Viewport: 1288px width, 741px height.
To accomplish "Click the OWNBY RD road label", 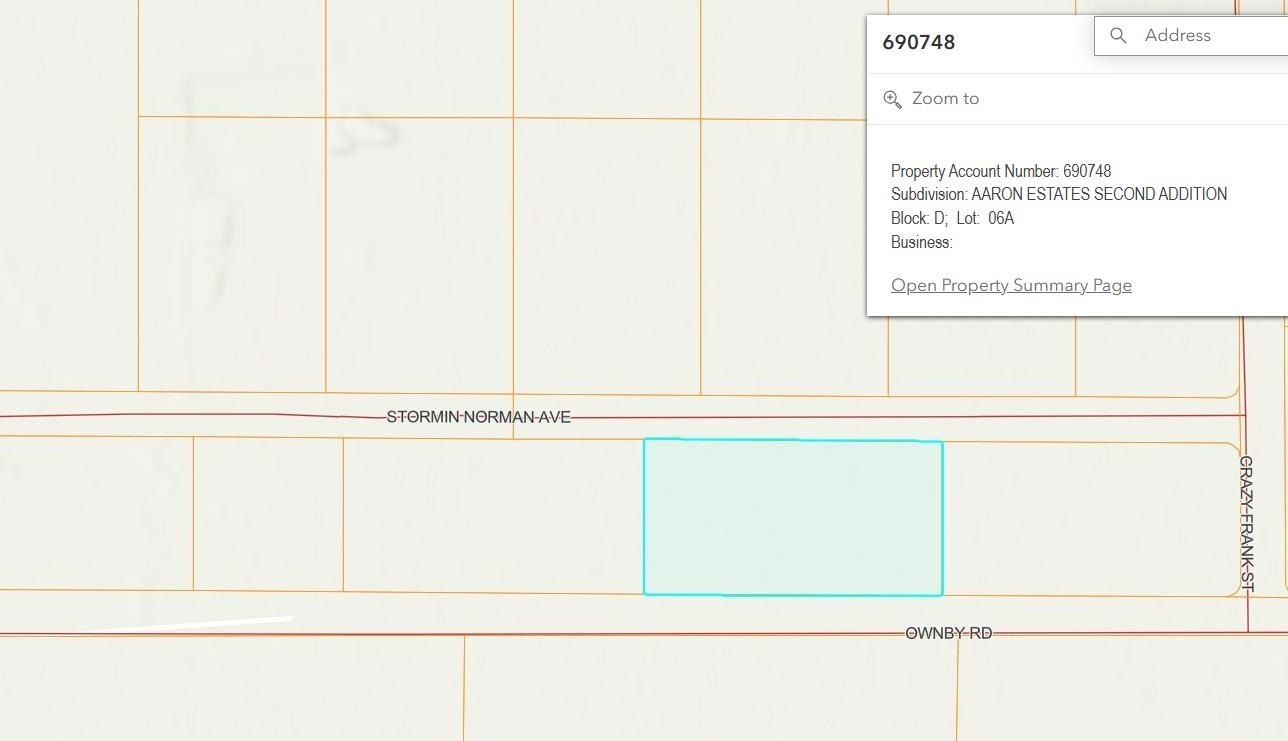I will click(948, 633).
